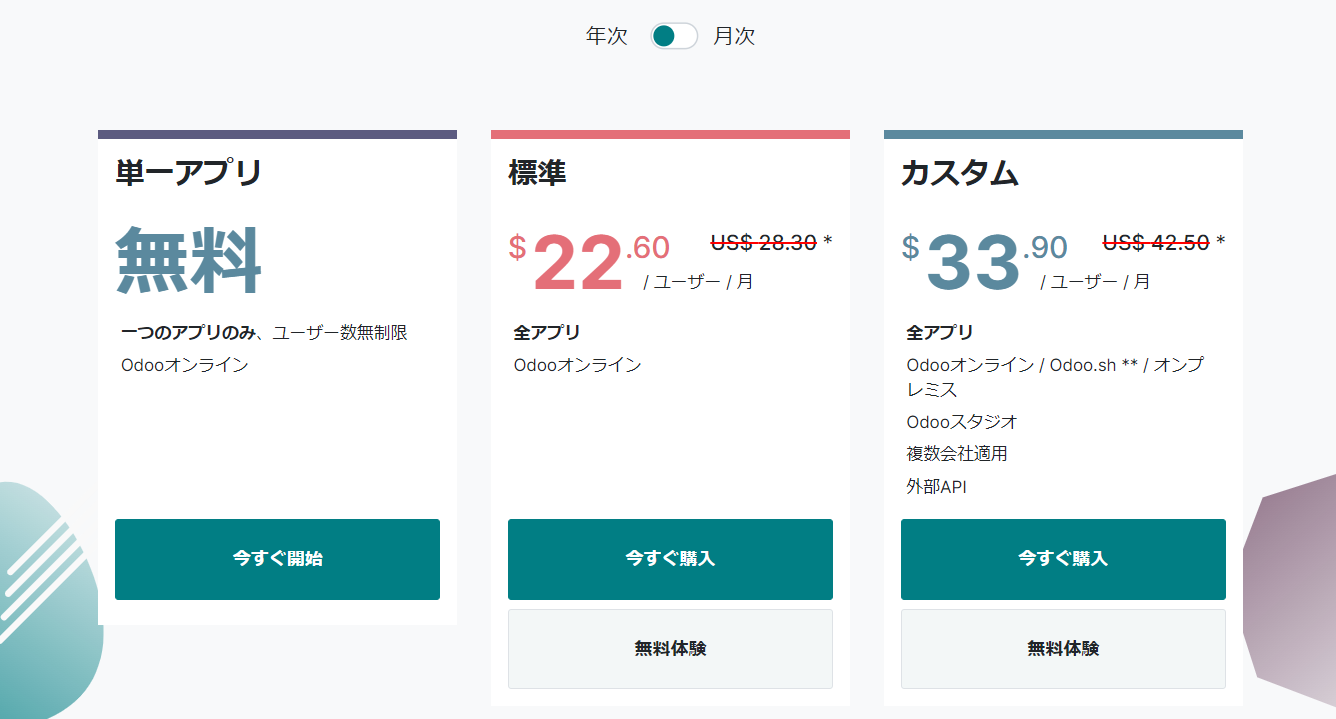Click the $33.90 custom price
Image resolution: width=1336 pixels, height=719 pixels.
tap(984, 262)
